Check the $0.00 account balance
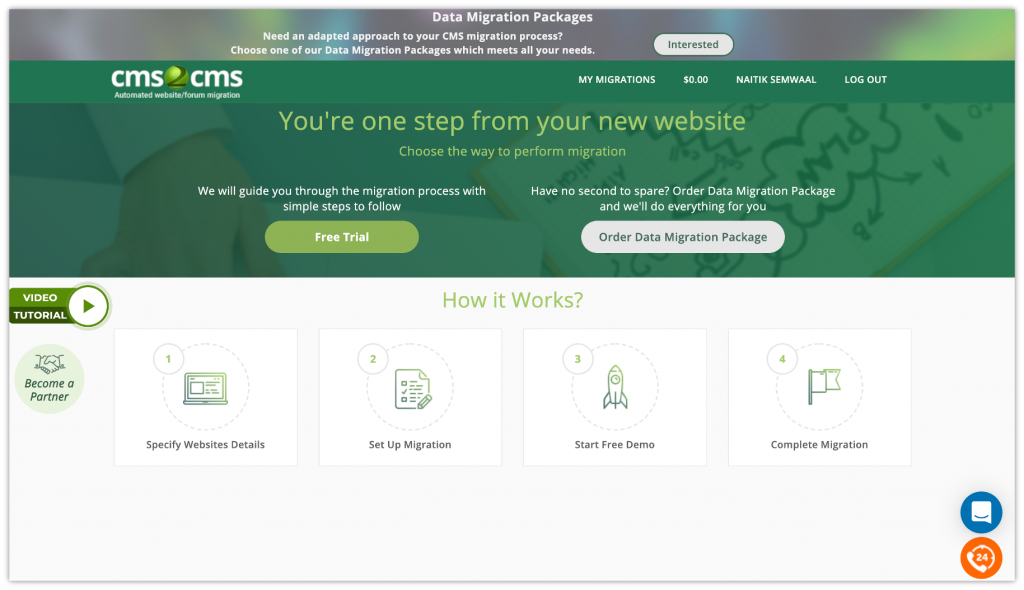The image size is (1024, 590). coord(695,79)
